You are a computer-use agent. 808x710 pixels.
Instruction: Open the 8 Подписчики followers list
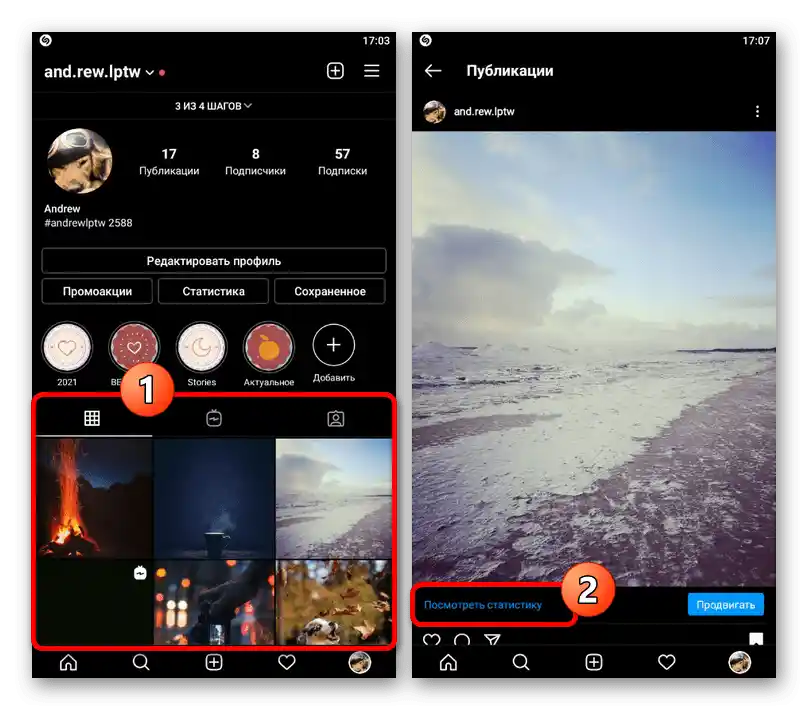[255, 161]
